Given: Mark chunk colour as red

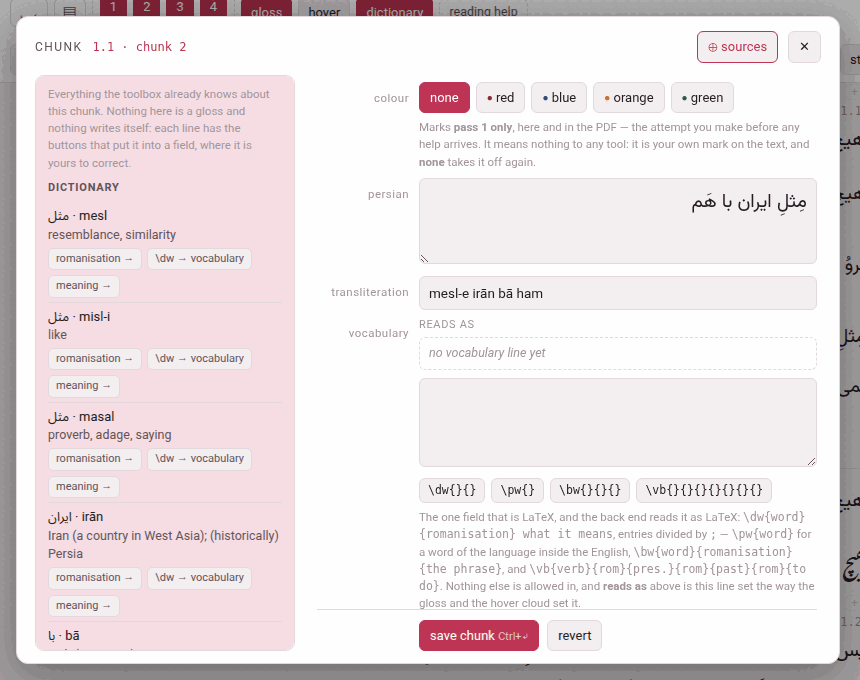Looking at the screenshot, I should click(500, 98).
